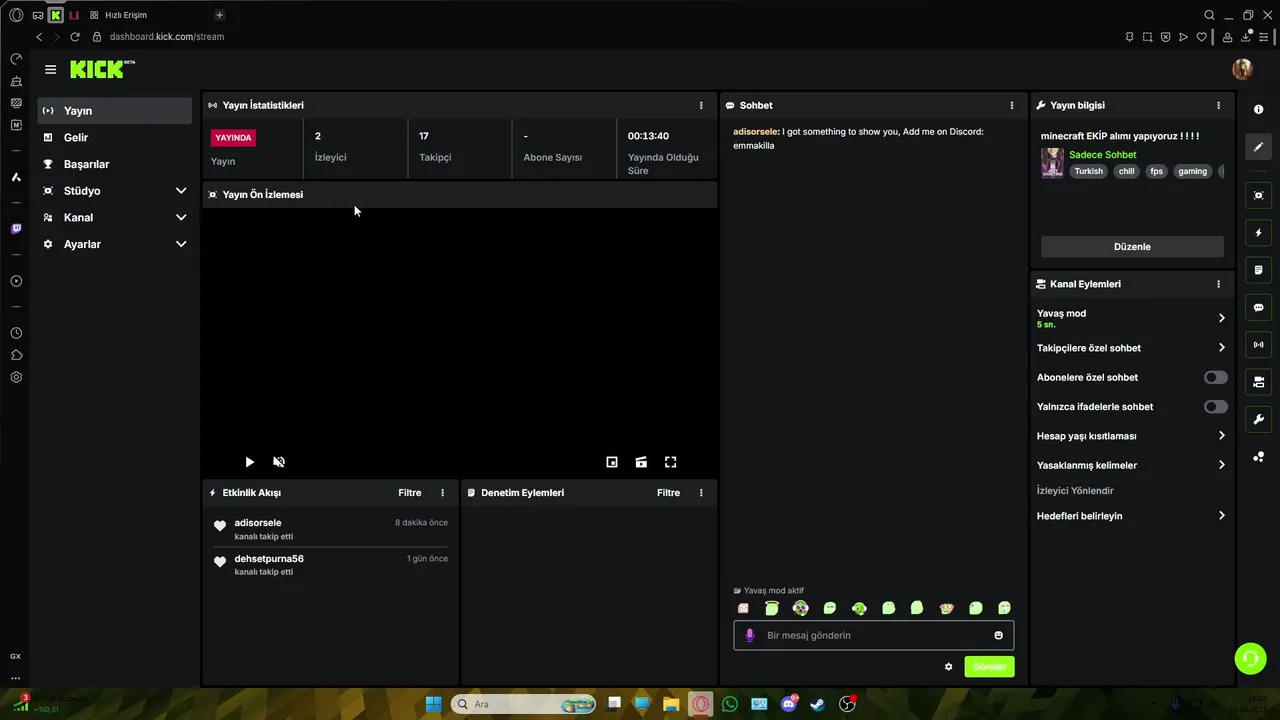This screenshot has width=1280, height=720.
Task: Open Hesap yaşı kısıtlaması settings
Action: [x=1131, y=436]
